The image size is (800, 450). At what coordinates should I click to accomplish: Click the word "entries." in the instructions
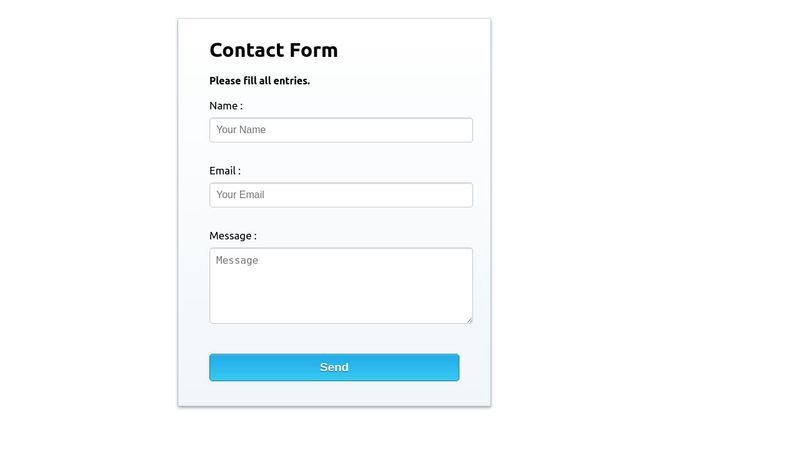[x=291, y=81]
